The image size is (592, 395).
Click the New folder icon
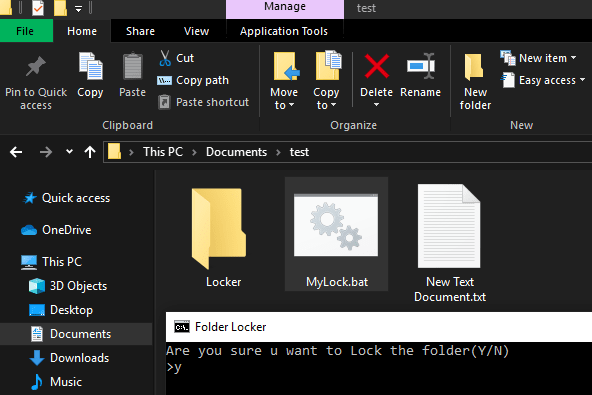click(474, 67)
